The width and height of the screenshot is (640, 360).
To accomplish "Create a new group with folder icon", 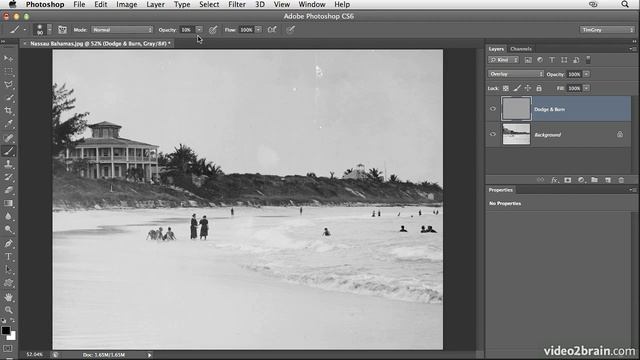I will (x=594, y=180).
